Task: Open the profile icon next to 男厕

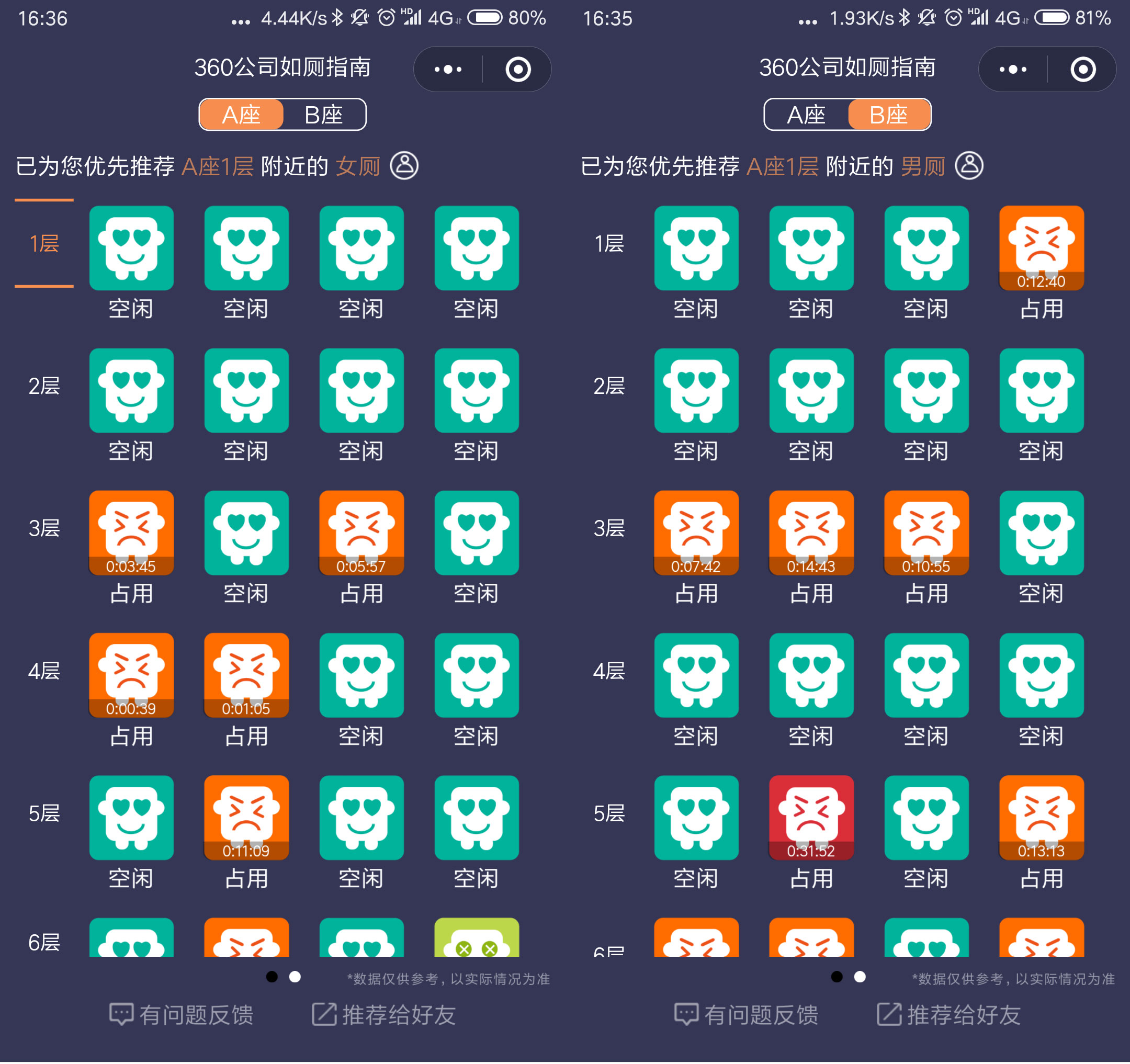Action: click(969, 166)
